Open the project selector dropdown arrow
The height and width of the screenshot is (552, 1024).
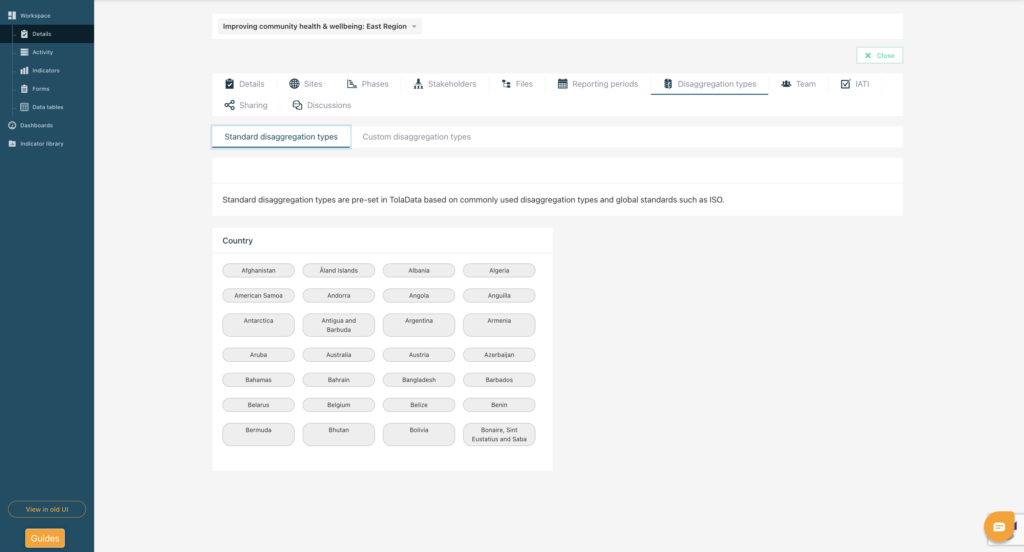pos(414,27)
